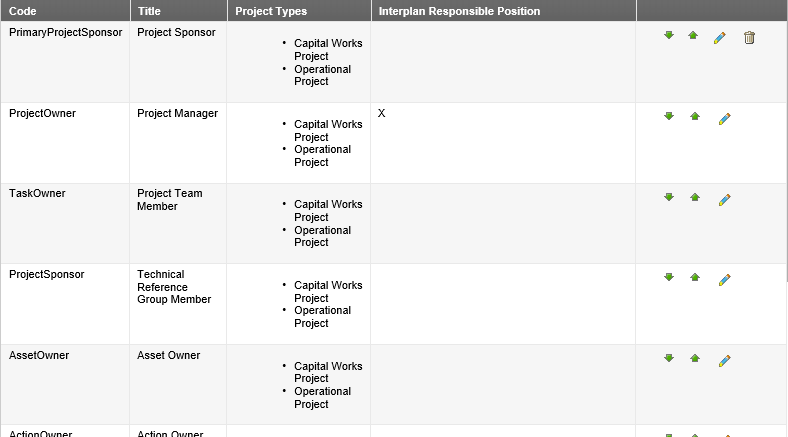
Task: Move ProjectSponsor row down
Action: pyautogui.click(x=668, y=277)
